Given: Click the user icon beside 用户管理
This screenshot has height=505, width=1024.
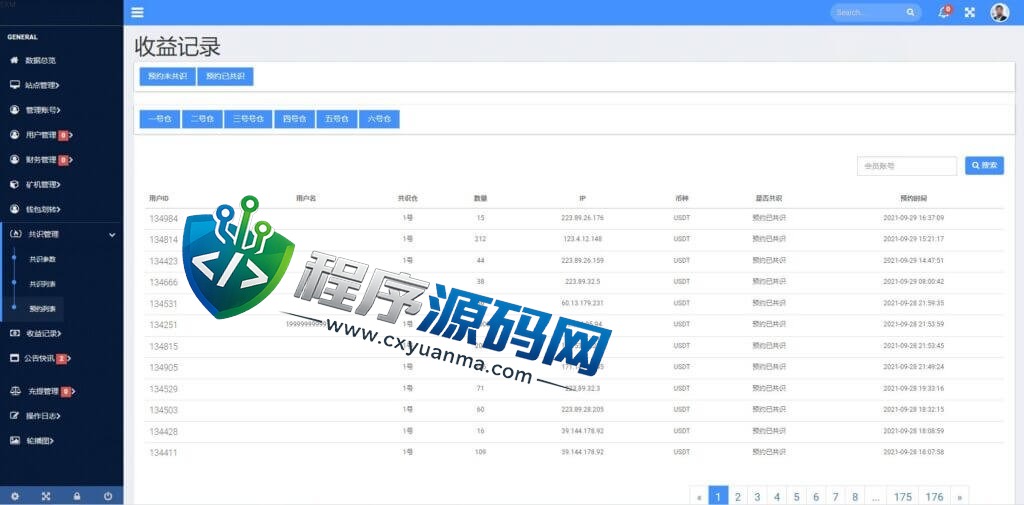Looking at the screenshot, I should click(14, 135).
